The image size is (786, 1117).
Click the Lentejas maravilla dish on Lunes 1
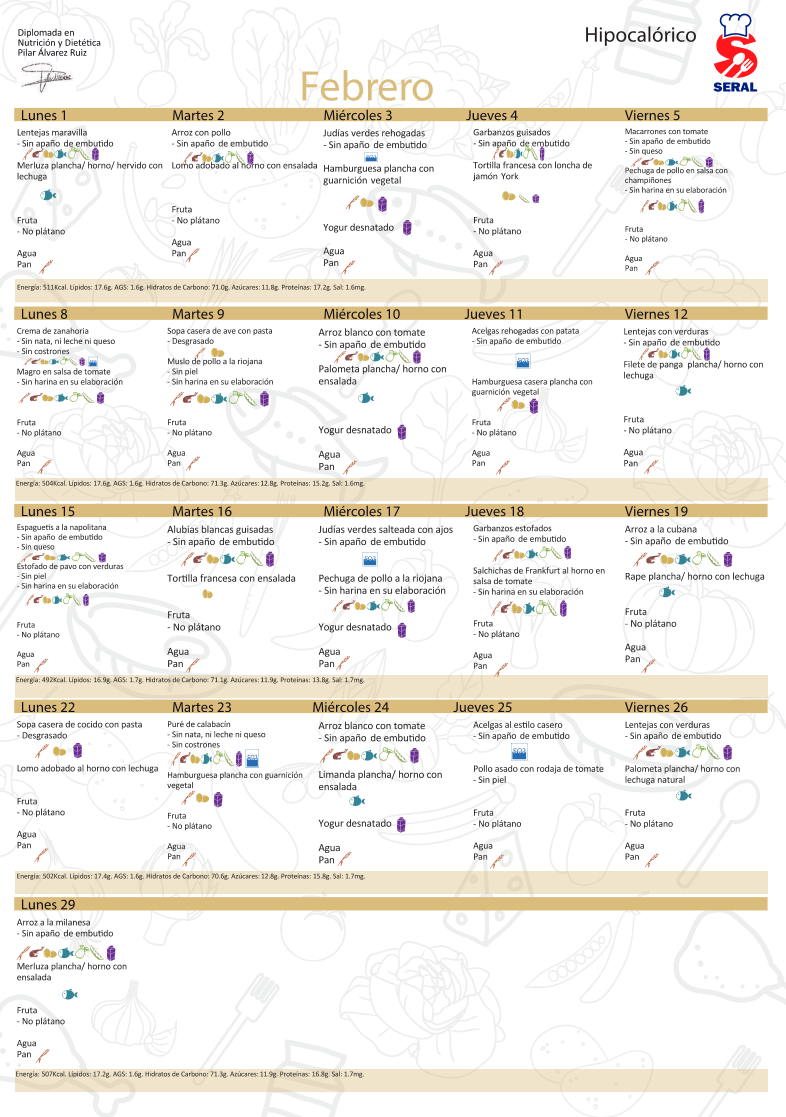(52, 132)
